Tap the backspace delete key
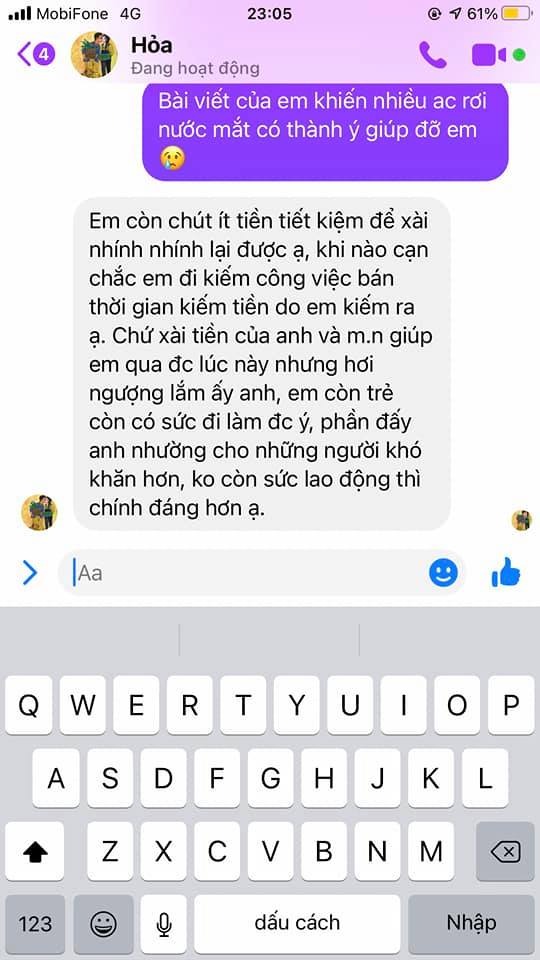The image size is (540, 960). tap(506, 851)
